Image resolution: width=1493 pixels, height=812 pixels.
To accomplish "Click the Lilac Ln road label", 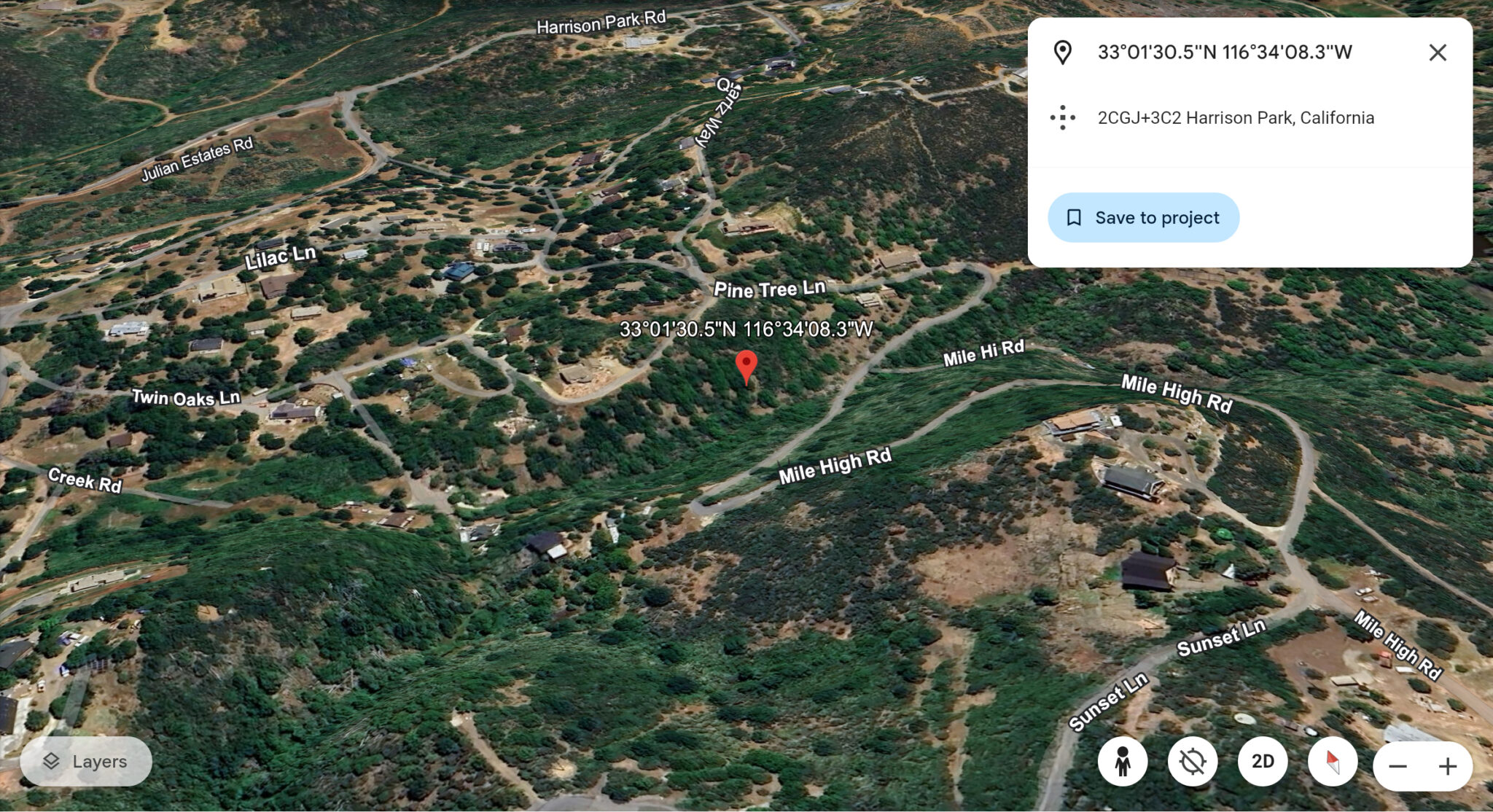I will [281, 257].
